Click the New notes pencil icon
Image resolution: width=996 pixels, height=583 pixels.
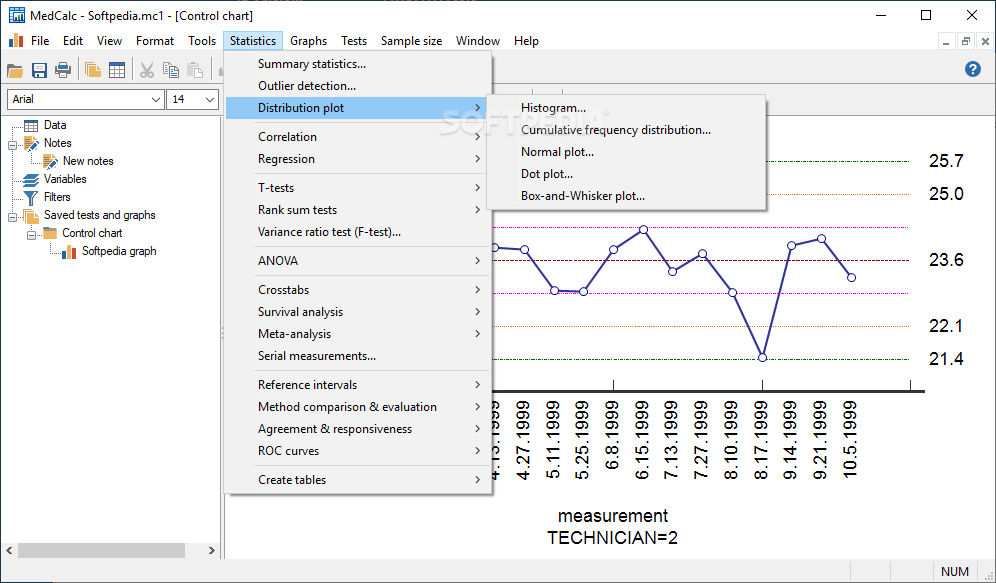pyautogui.click(x=50, y=161)
